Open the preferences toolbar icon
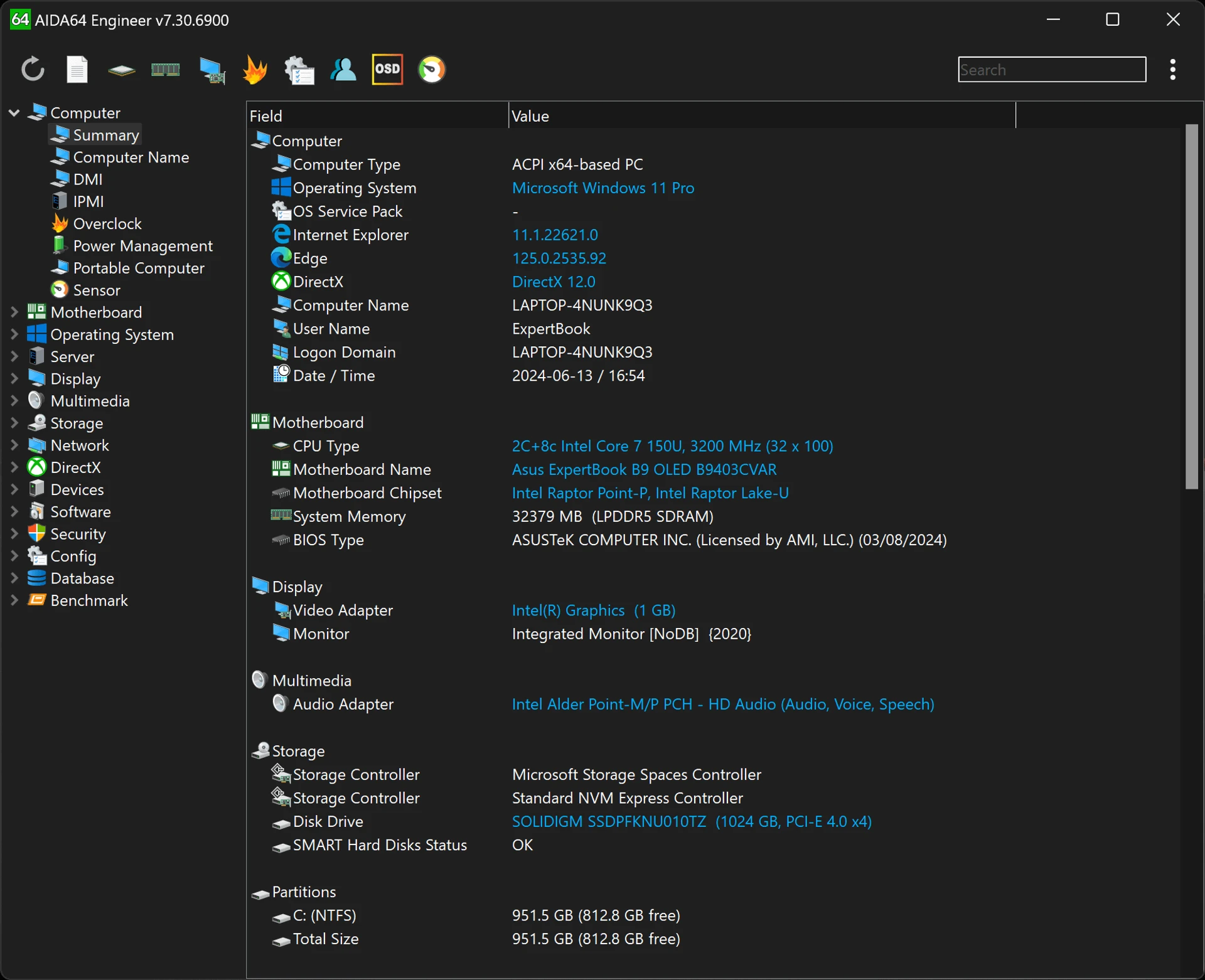Viewport: 1205px width, 980px height. point(299,70)
